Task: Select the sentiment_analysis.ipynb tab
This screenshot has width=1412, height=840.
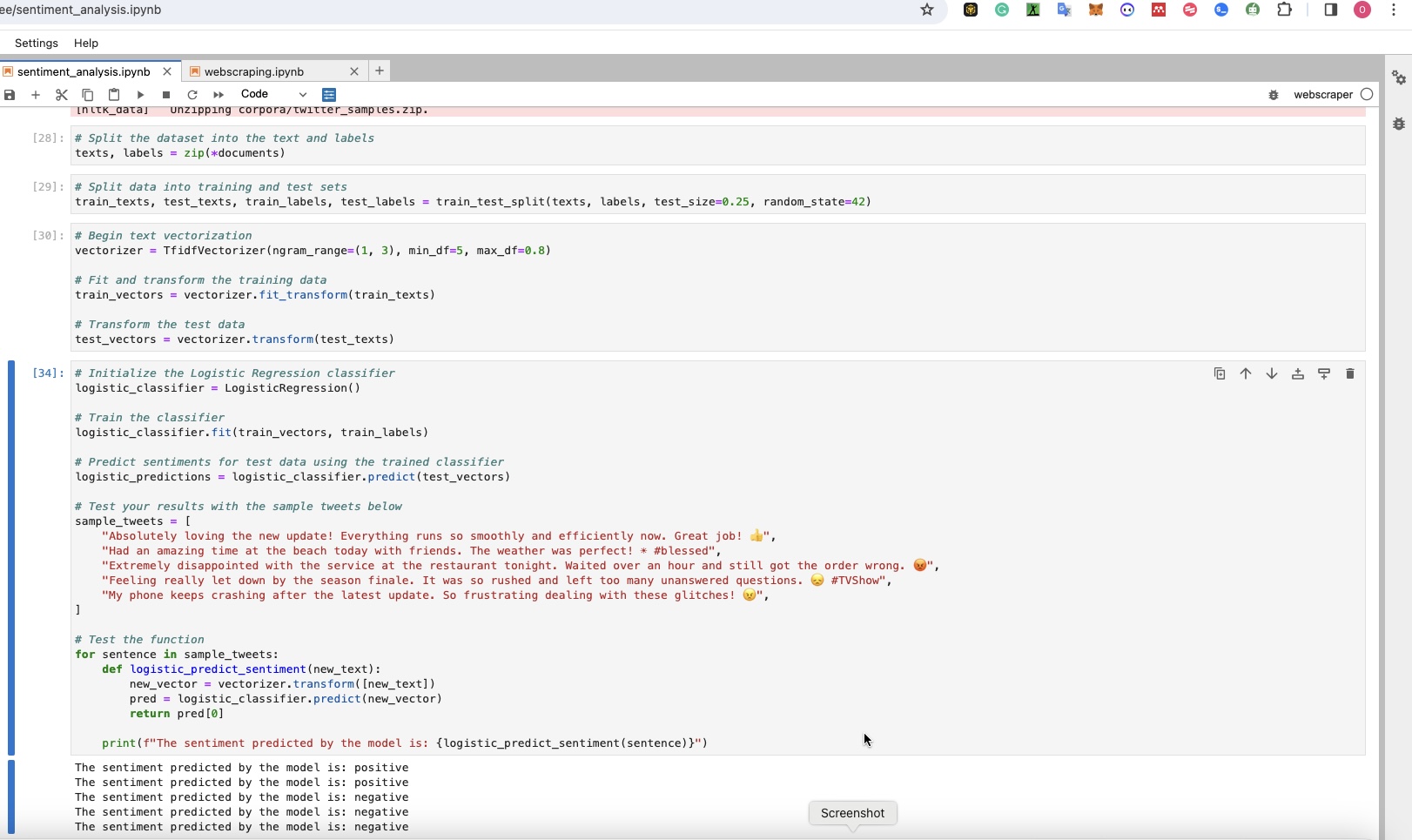Action: [x=84, y=71]
